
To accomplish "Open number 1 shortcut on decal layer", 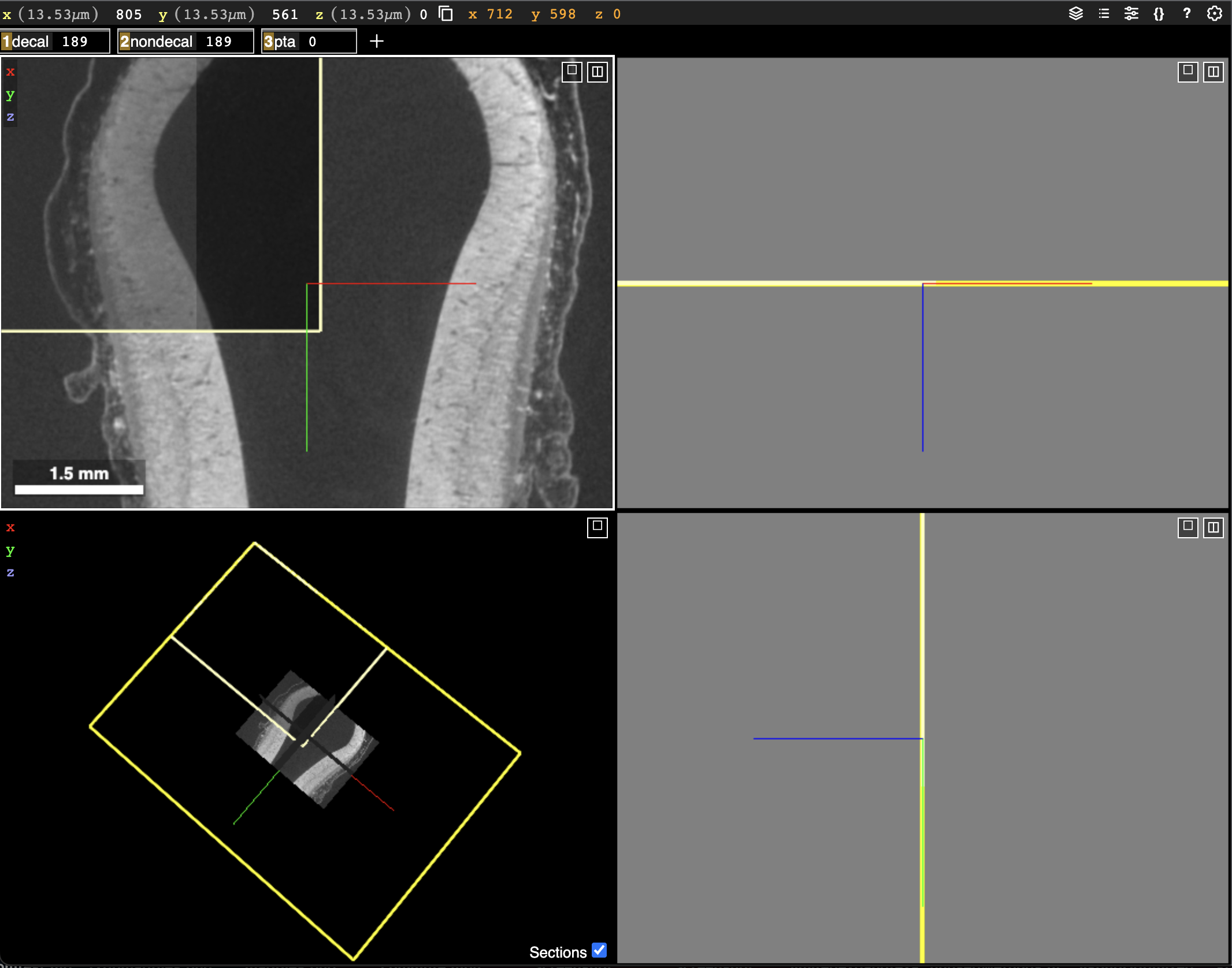I will (x=7, y=41).
